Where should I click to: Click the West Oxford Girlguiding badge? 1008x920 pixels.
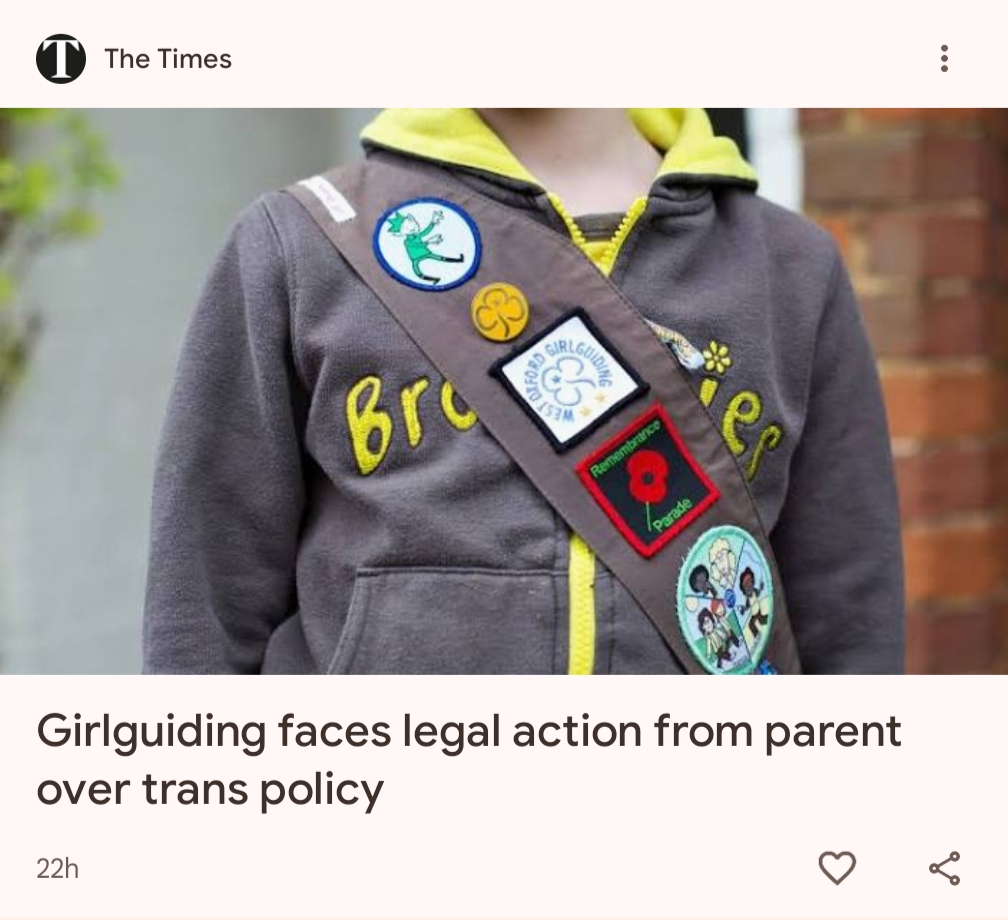pos(569,381)
